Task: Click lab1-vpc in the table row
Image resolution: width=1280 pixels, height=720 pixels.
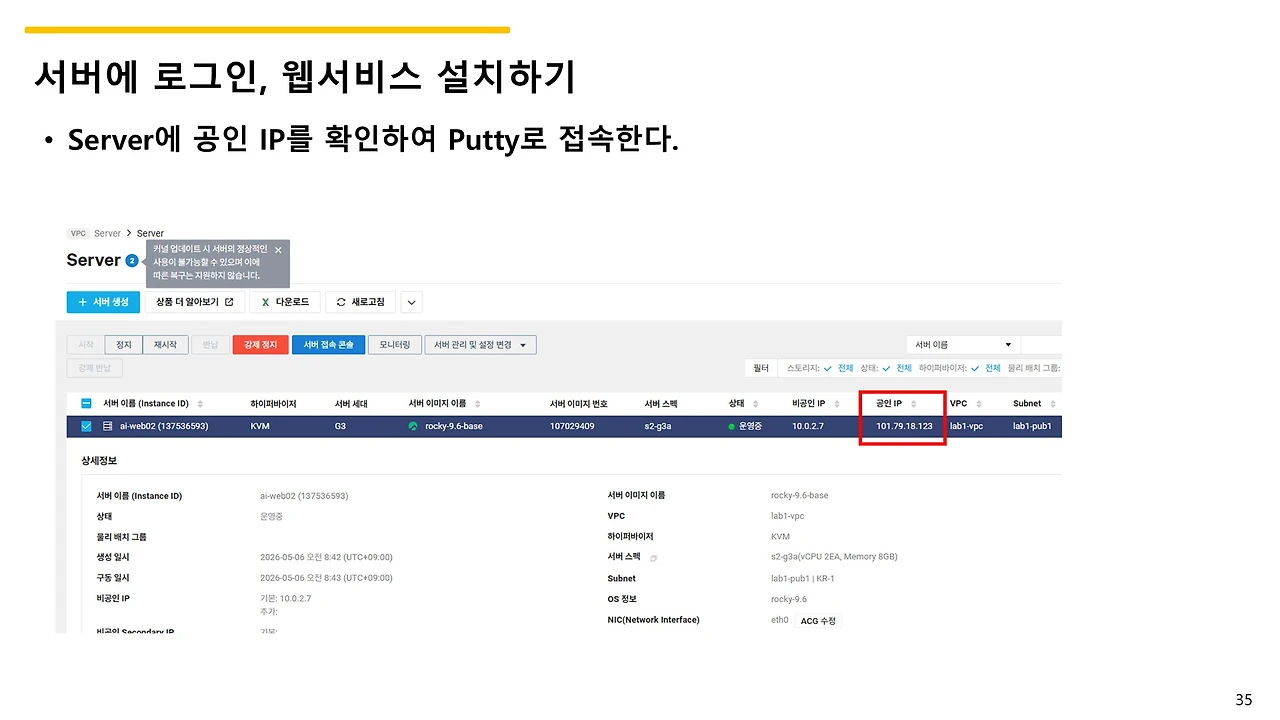Action: (x=966, y=427)
